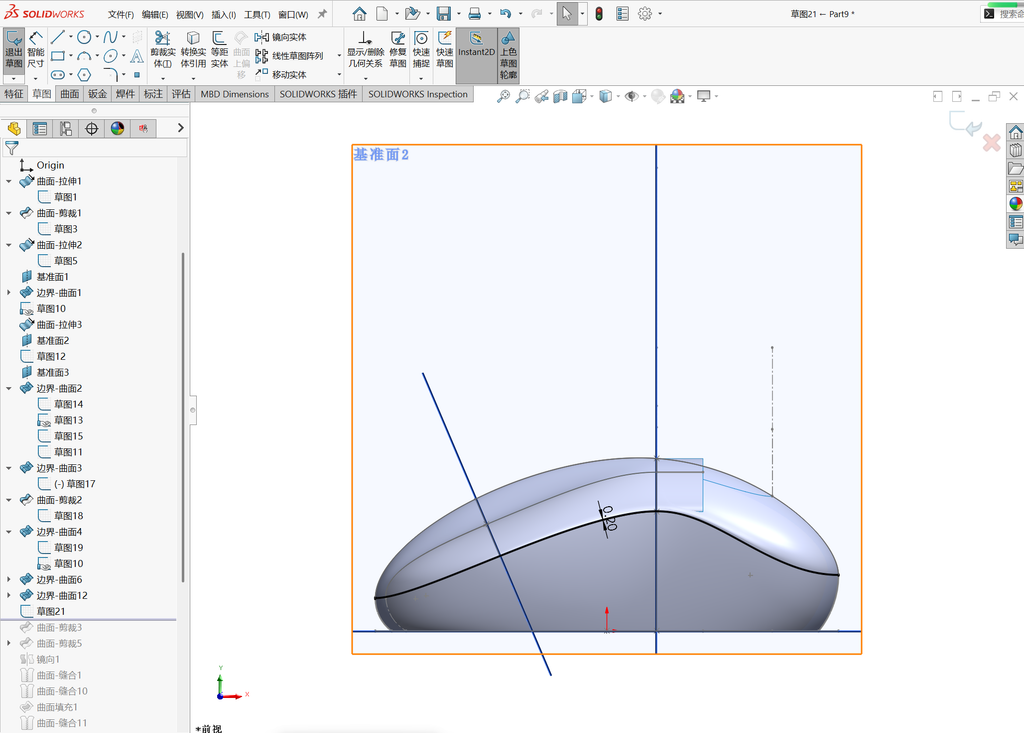Expand the 边界-曲面6 tree node
The height and width of the screenshot is (733, 1024).
(x=9, y=579)
